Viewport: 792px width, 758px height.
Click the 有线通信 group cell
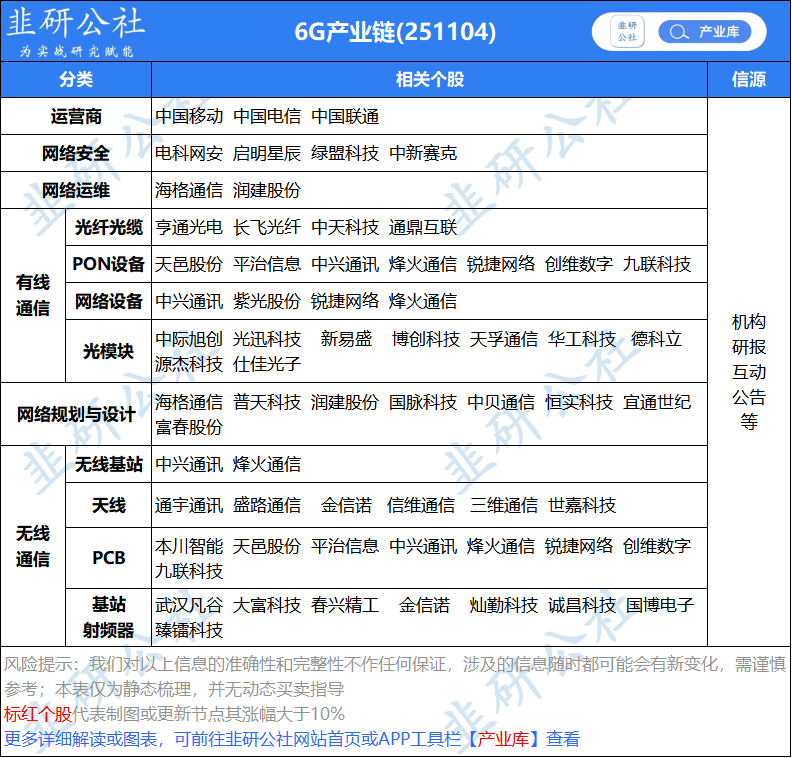33,296
